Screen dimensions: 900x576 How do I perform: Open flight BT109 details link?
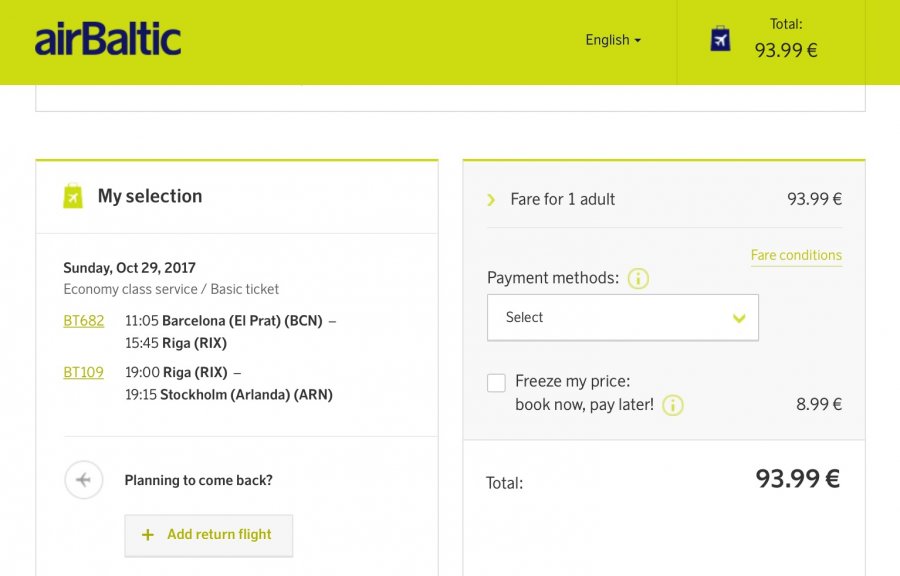tap(83, 372)
